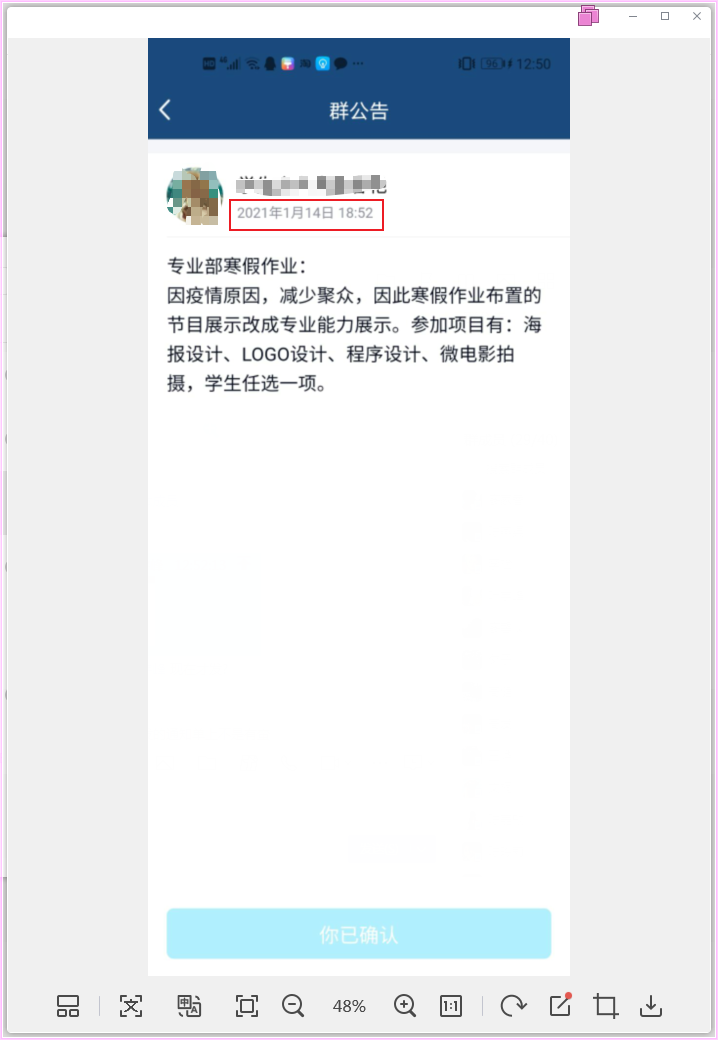The image size is (718, 1040).
Task: Zoom in with the plus magnifier
Action: point(404,1006)
